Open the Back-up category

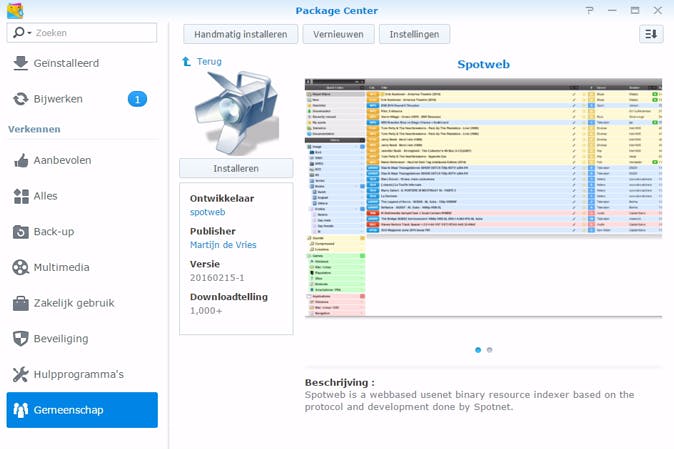click(82, 232)
